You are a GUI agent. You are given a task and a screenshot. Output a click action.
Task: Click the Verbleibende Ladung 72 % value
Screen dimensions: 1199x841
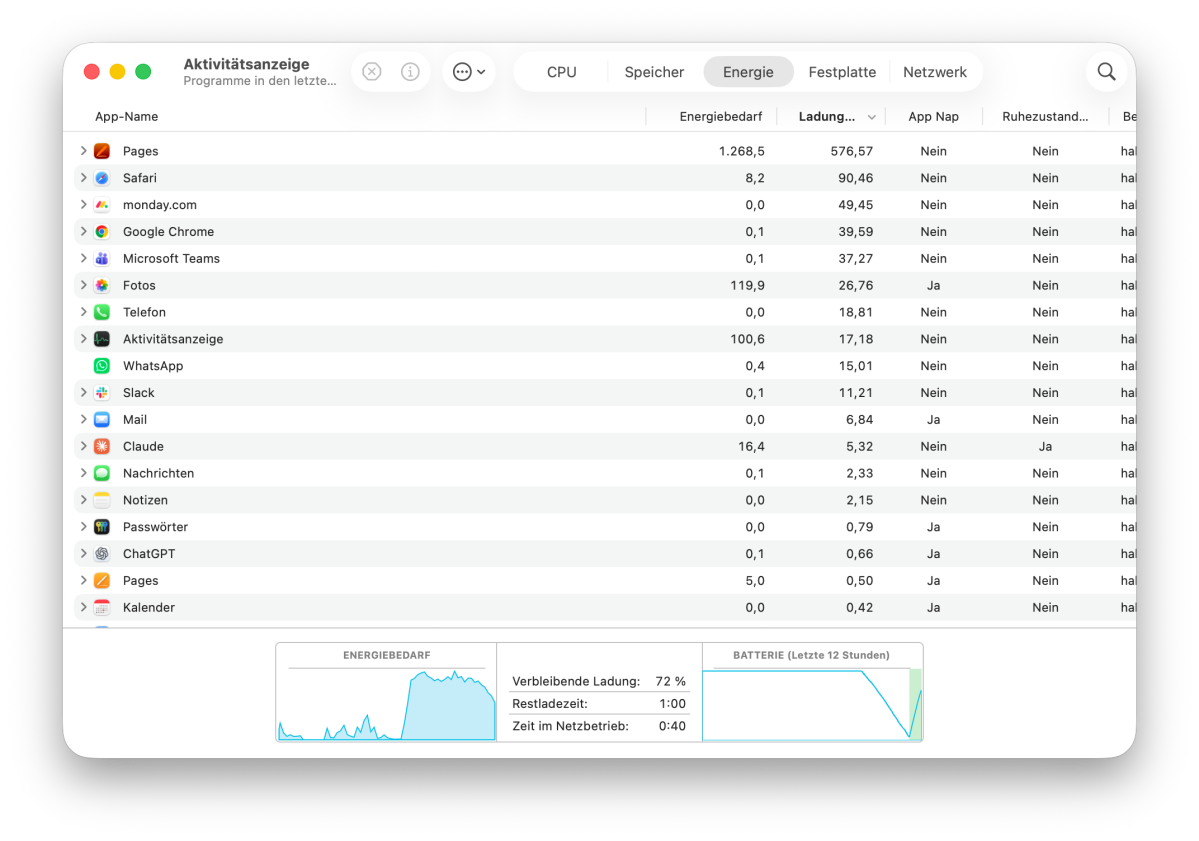point(671,680)
